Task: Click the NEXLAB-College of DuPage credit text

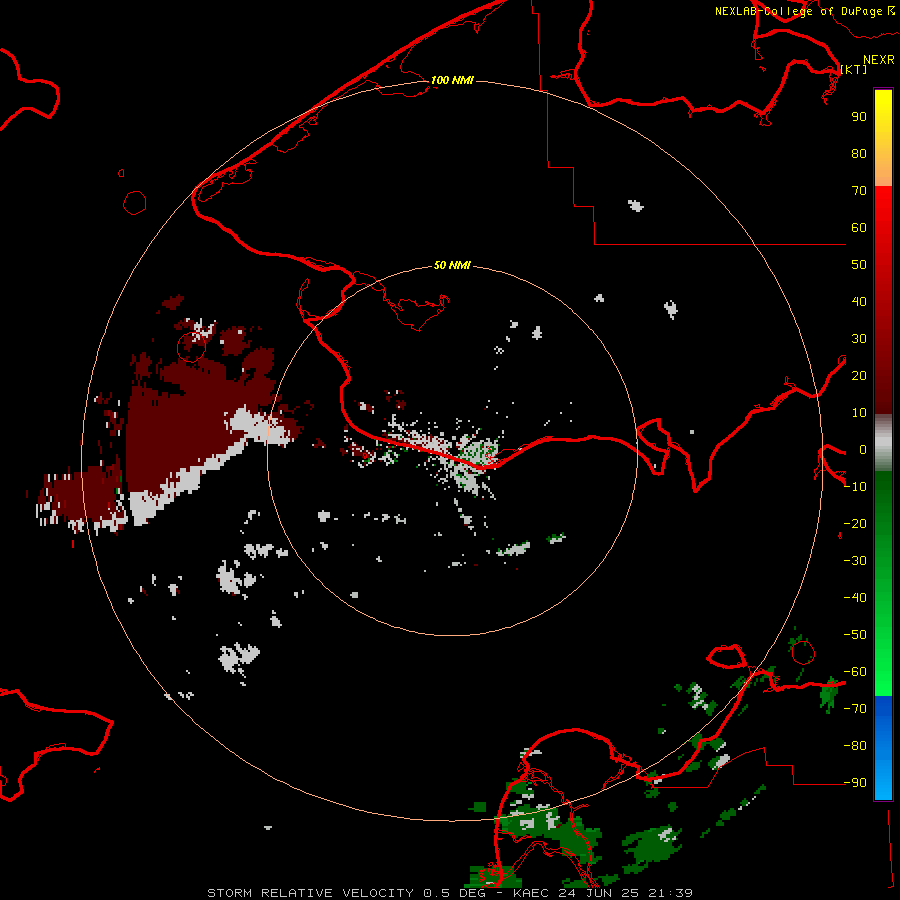Action: [799, 11]
